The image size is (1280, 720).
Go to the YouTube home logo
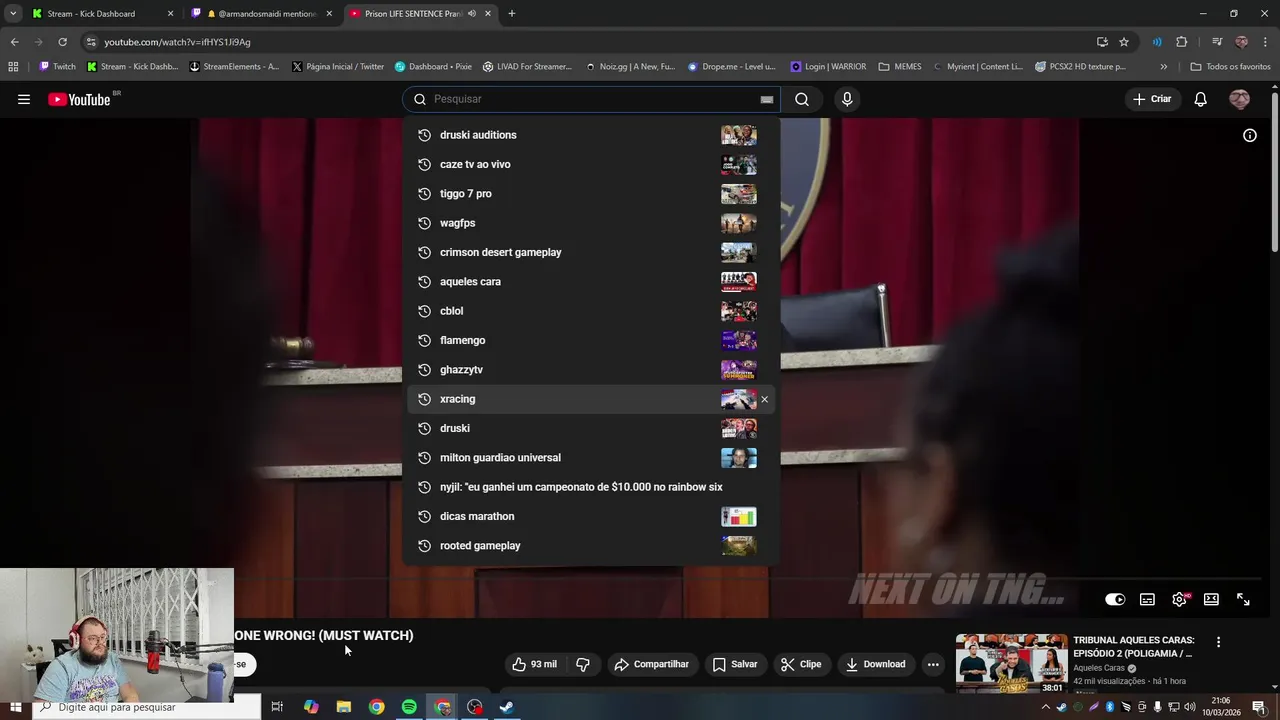[80, 99]
